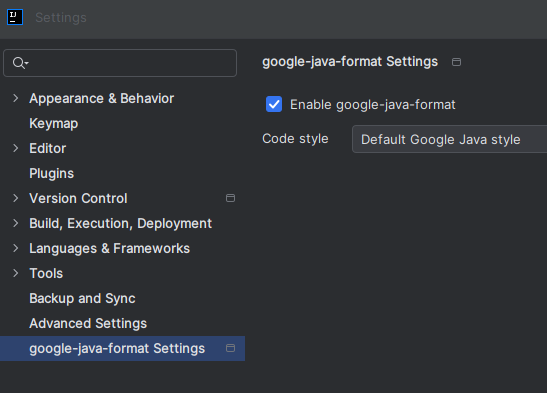This screenshot has height=393, width=547.
Task: Open the Code style dropdown
Action: pos(449,139)
